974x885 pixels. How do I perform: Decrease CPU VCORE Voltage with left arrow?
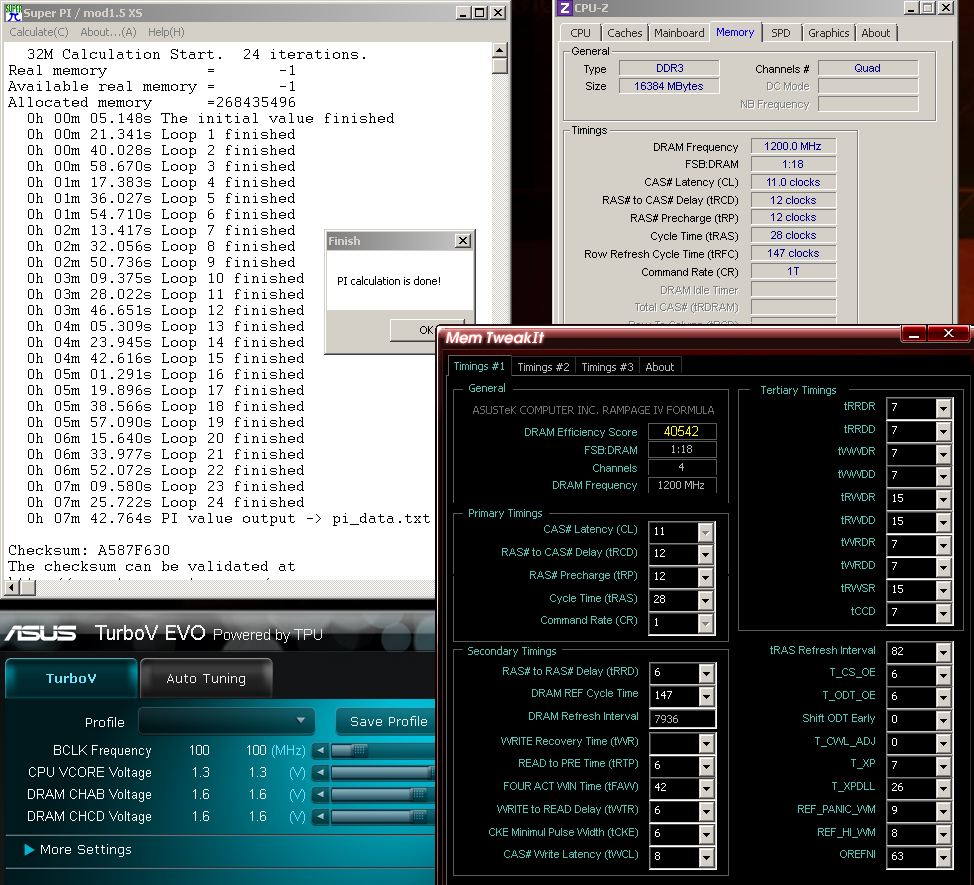point(320,773)
